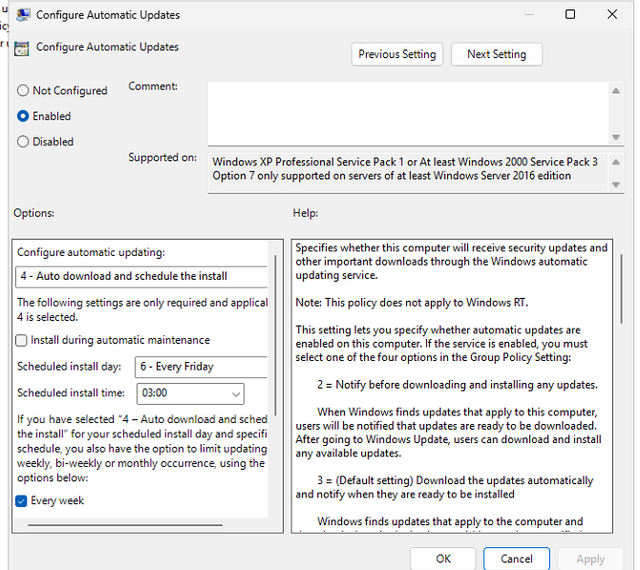The width and height of the screenshot is (640, 570).
Task: Select the Enabled radio button
Action: [23, 116]
